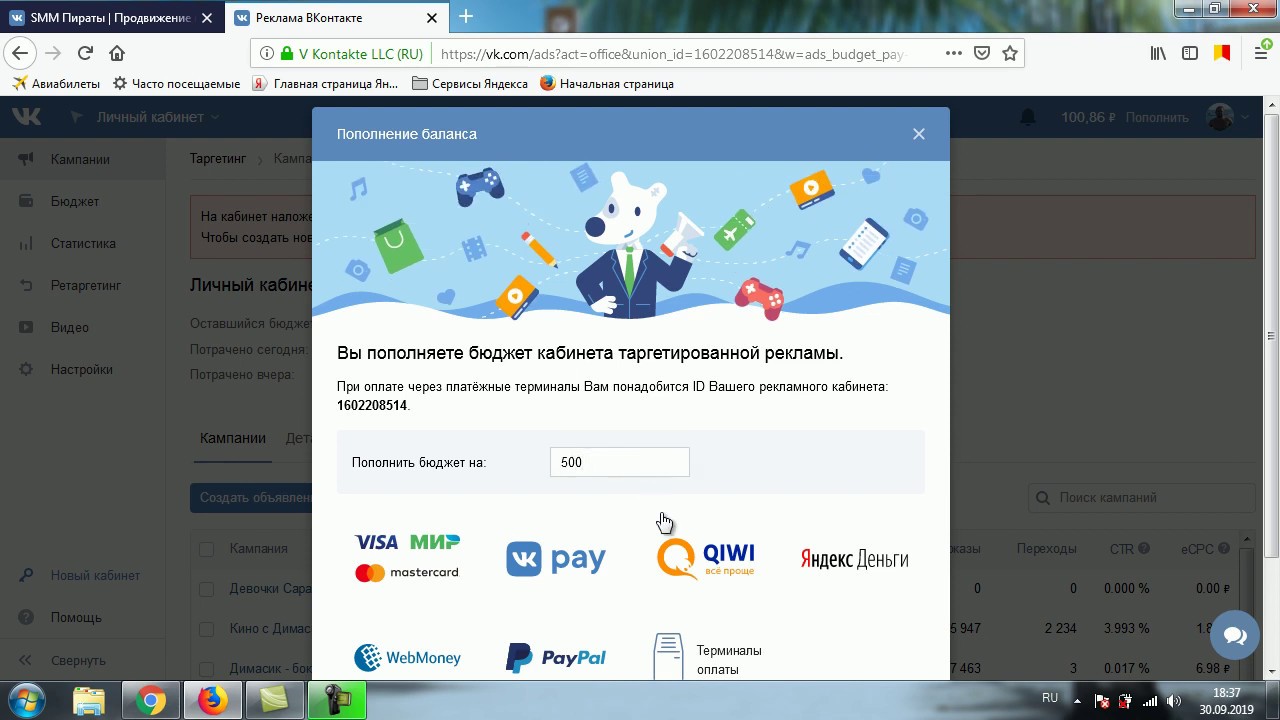Focus the Поиск кампаний search field

1141,497
